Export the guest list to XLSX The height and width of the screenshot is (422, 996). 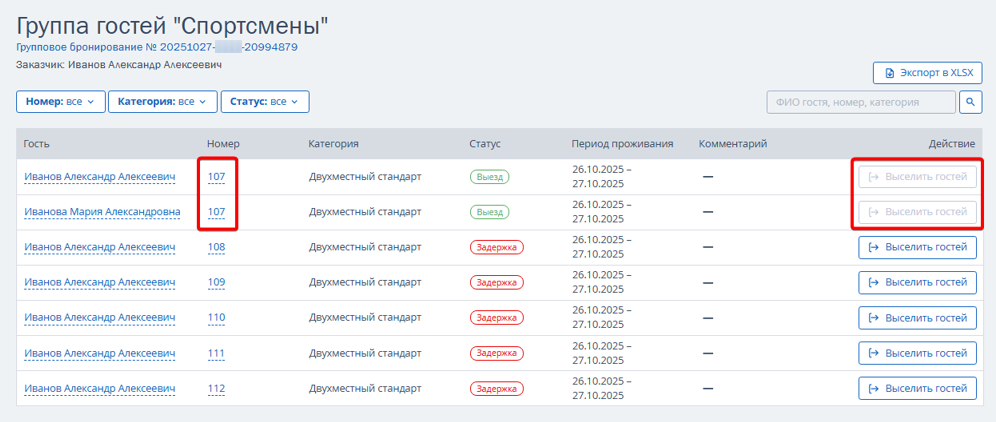pos(927,73)
